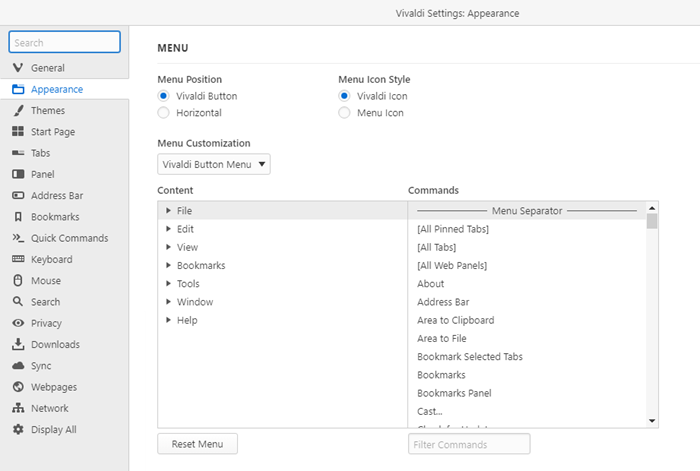Click the Commands list scroll up arrow
This screenshot has height=471, width=700.
(x=652, y=208)
